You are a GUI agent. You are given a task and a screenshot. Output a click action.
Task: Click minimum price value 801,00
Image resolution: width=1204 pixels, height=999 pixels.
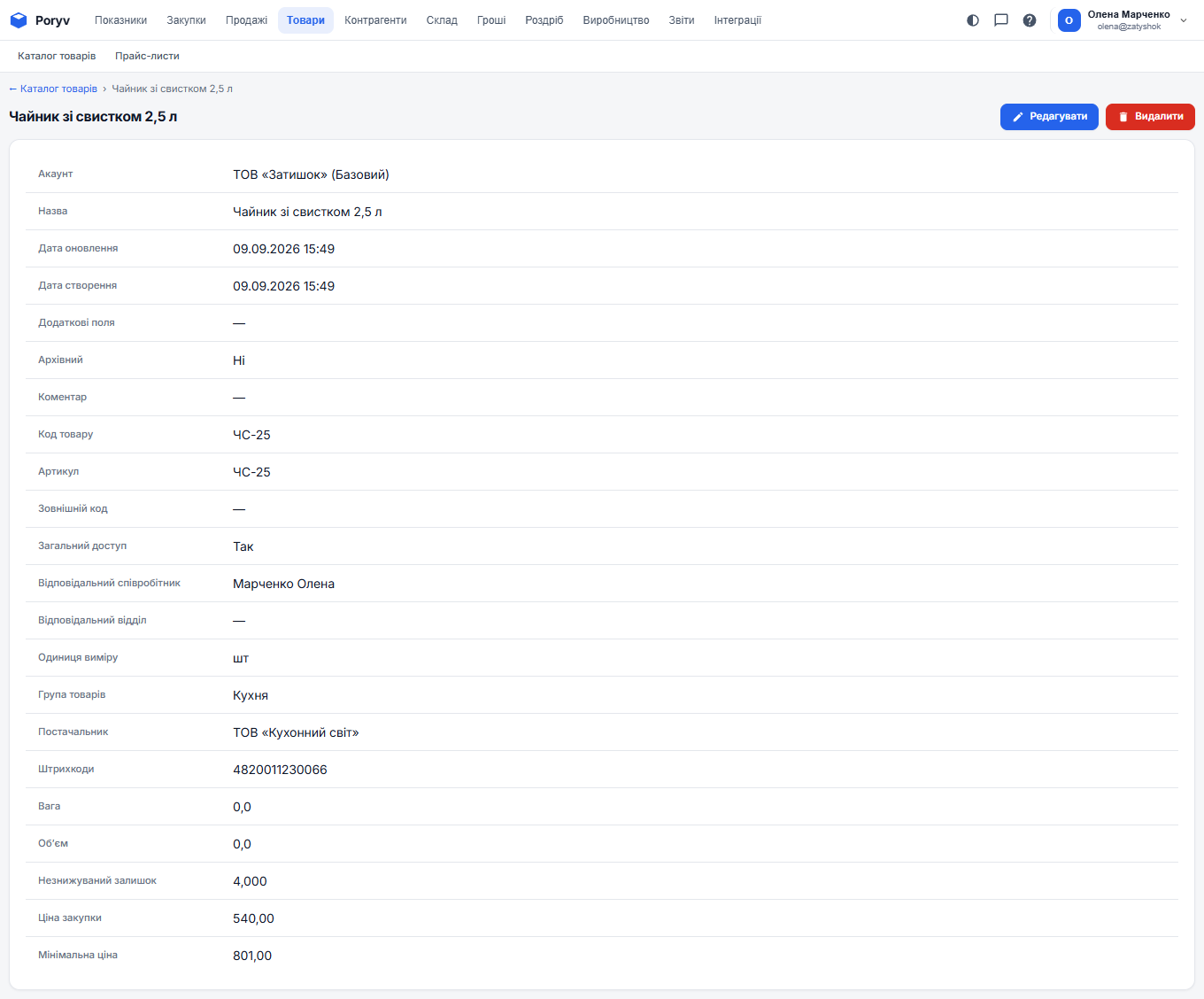coord(252,956)
